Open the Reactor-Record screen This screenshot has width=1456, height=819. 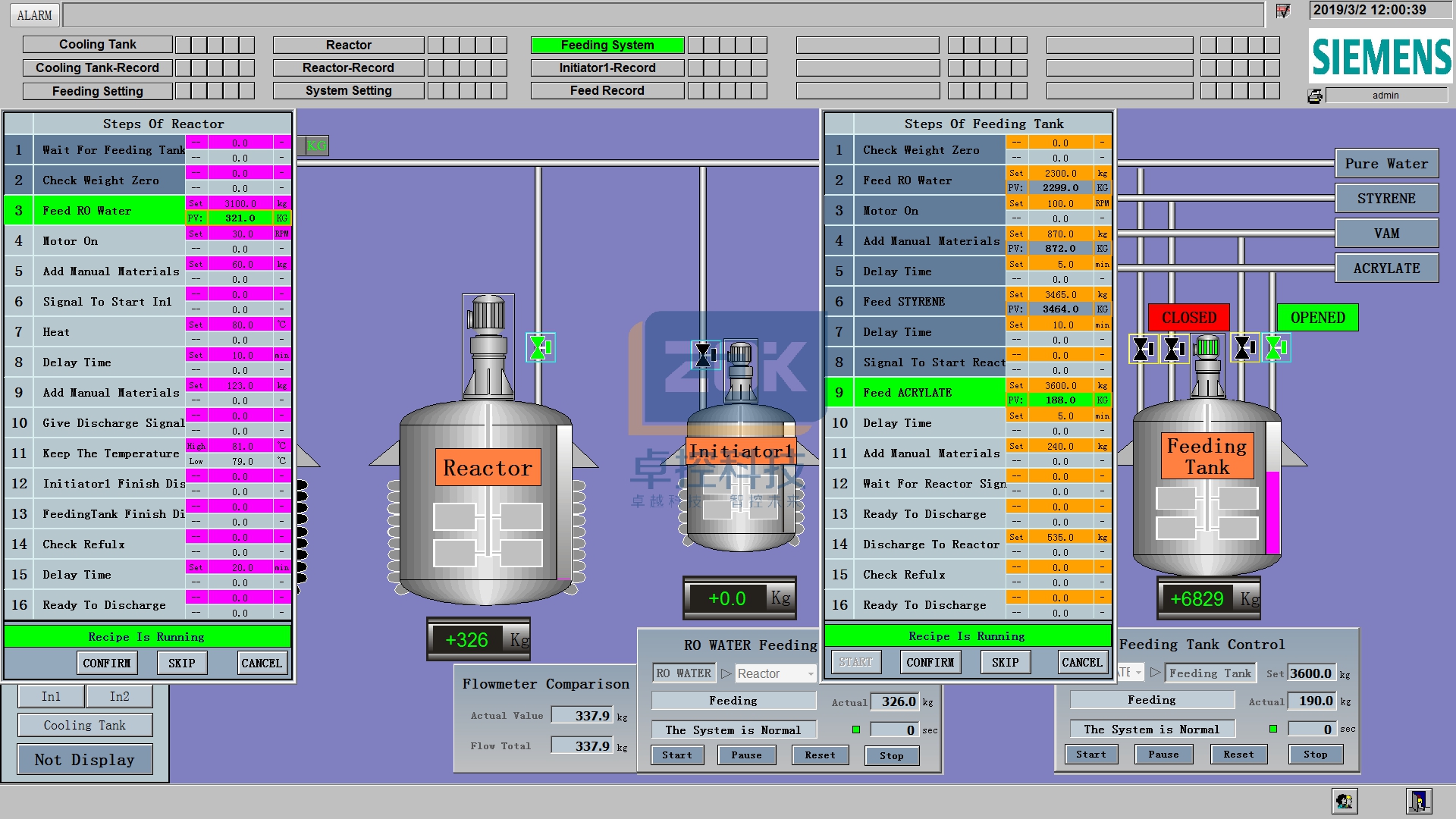point(349,67)
